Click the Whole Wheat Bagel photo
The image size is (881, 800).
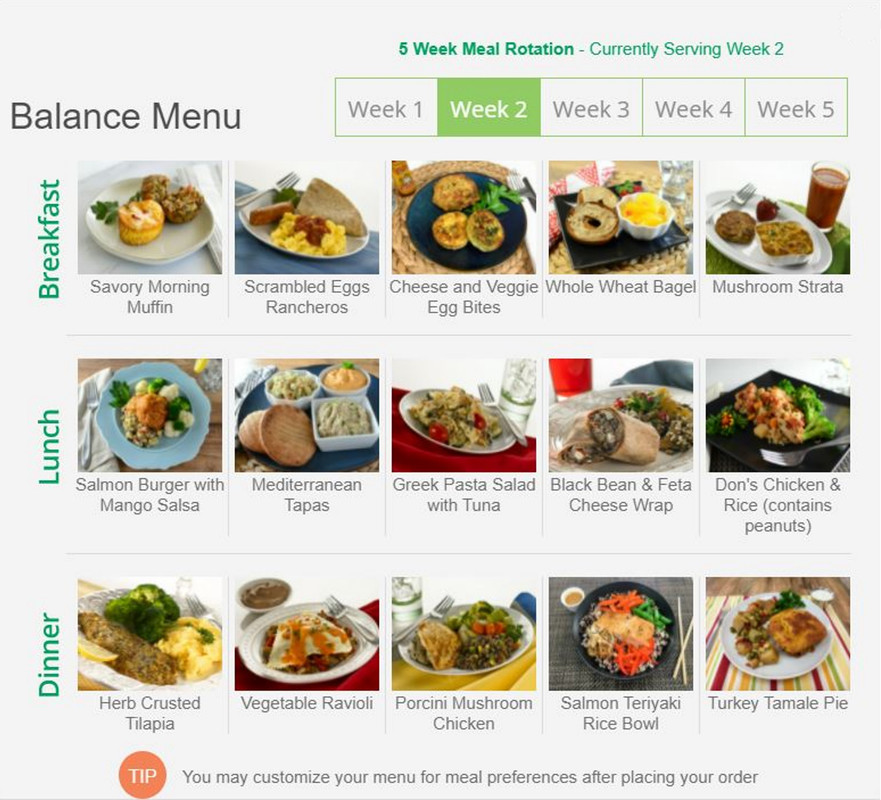click(x=621, y=217)
